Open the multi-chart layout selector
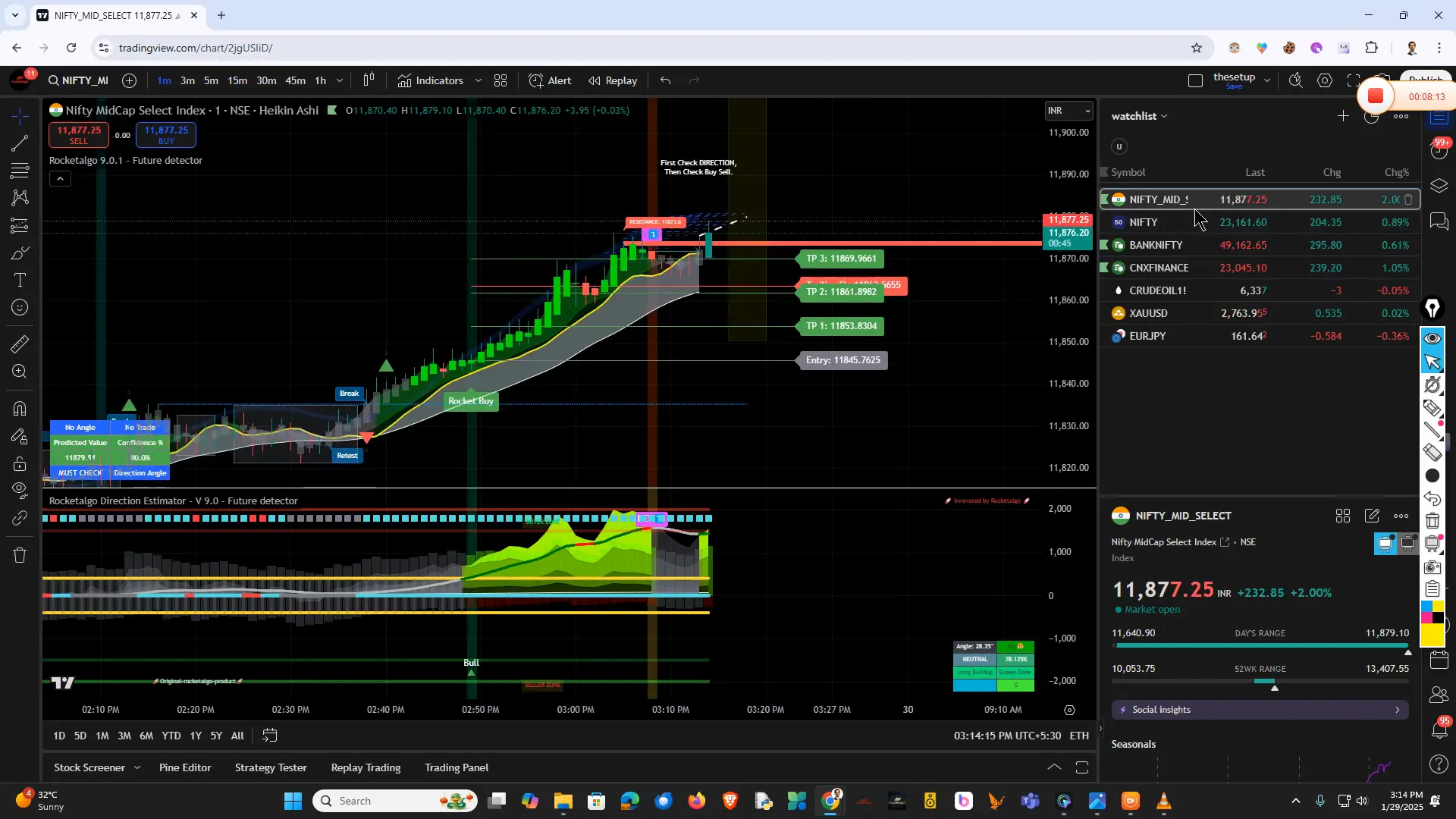1456x819 pixels. [x=500, y=80]
